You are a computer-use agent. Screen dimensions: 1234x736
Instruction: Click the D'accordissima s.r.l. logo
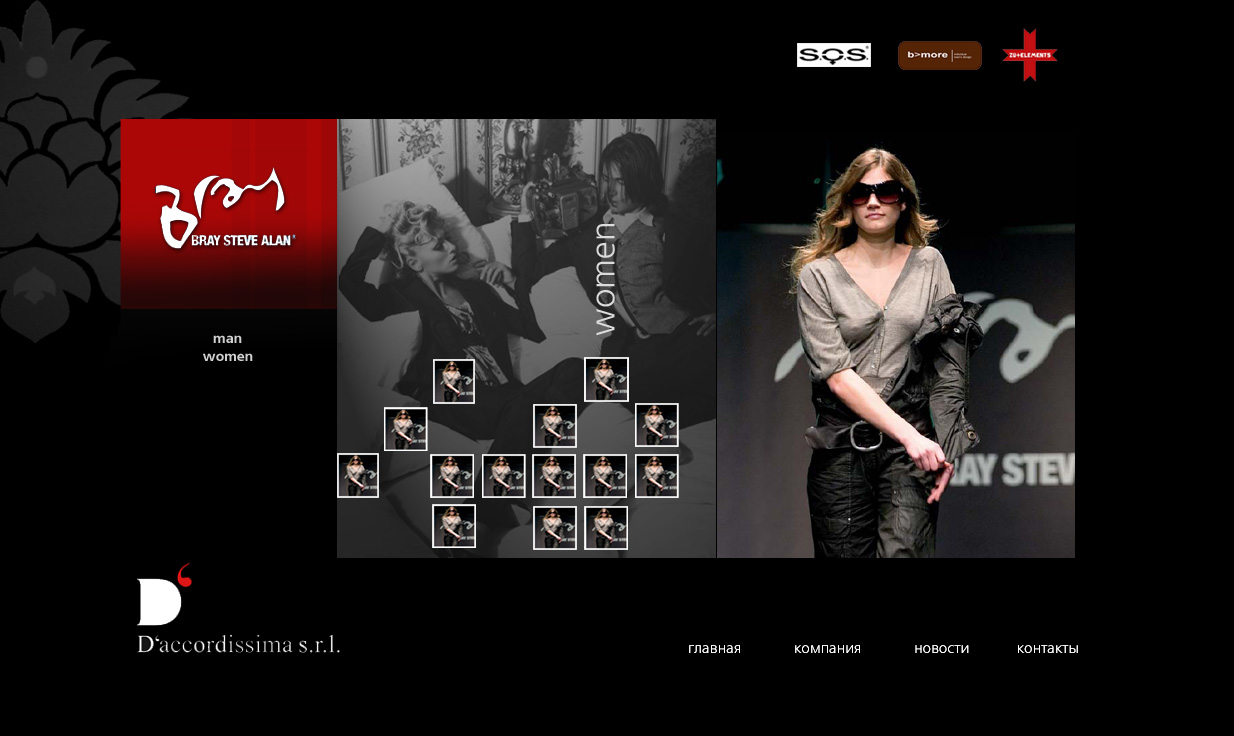[x=238, y=609]
